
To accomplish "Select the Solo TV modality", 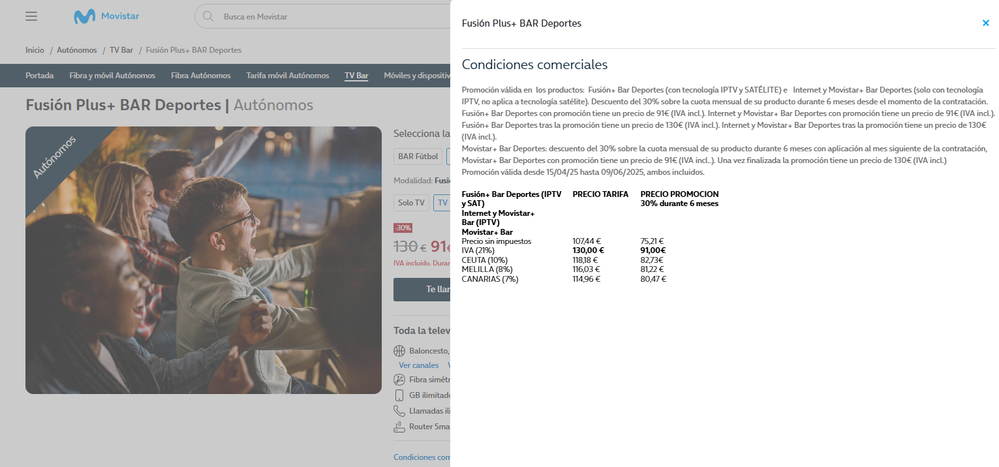I will click(412, 202).
